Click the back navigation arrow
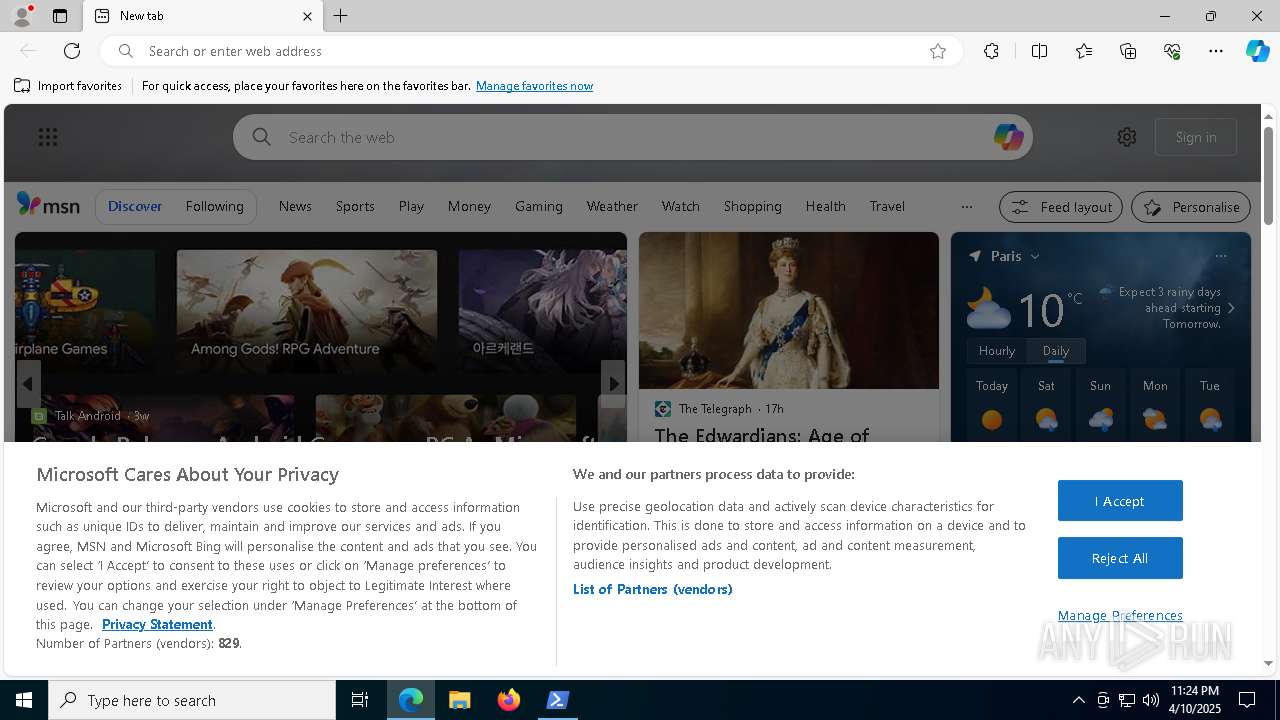The width and height of the screenshot is (1280, 720). click(28, 51)
